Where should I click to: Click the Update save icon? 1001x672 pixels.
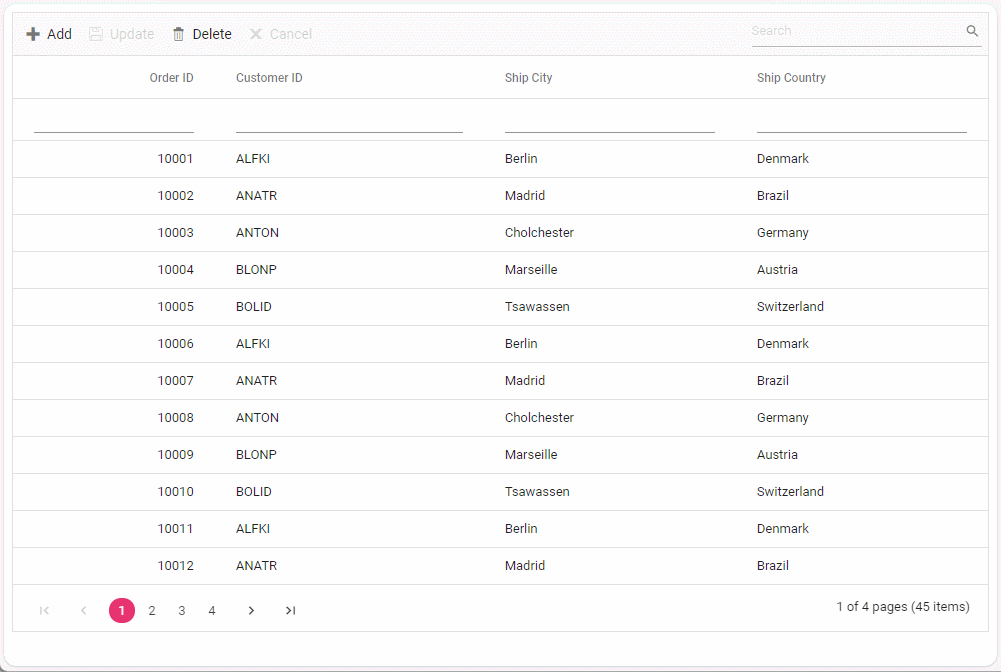point(96,34)
